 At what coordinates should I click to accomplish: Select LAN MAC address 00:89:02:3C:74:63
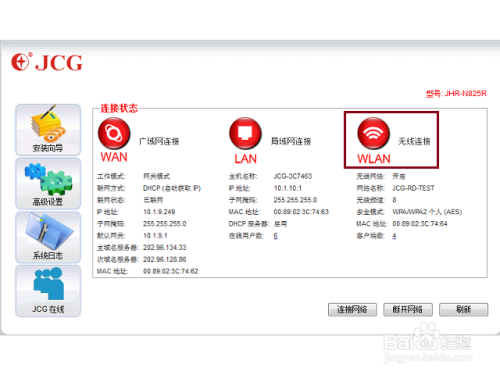pyautogui.click(x=301, y=212)
